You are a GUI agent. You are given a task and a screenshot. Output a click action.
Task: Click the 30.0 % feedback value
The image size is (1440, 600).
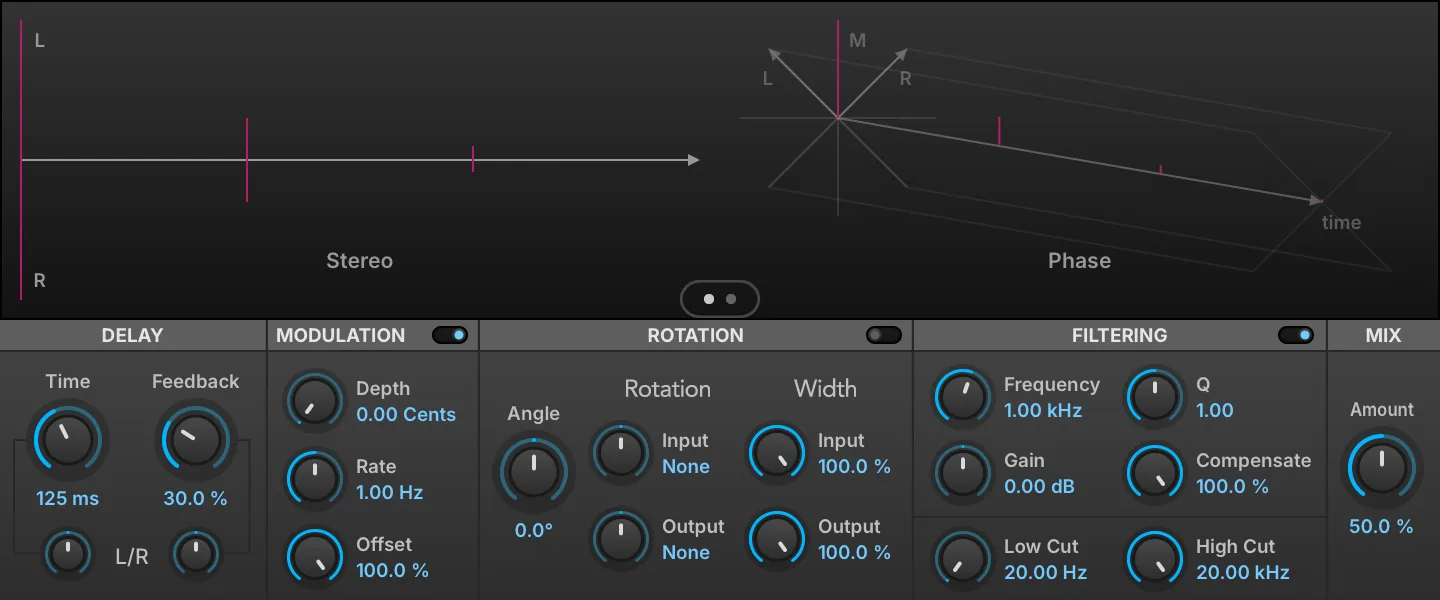pyautogui.click(x=195, y=498)
